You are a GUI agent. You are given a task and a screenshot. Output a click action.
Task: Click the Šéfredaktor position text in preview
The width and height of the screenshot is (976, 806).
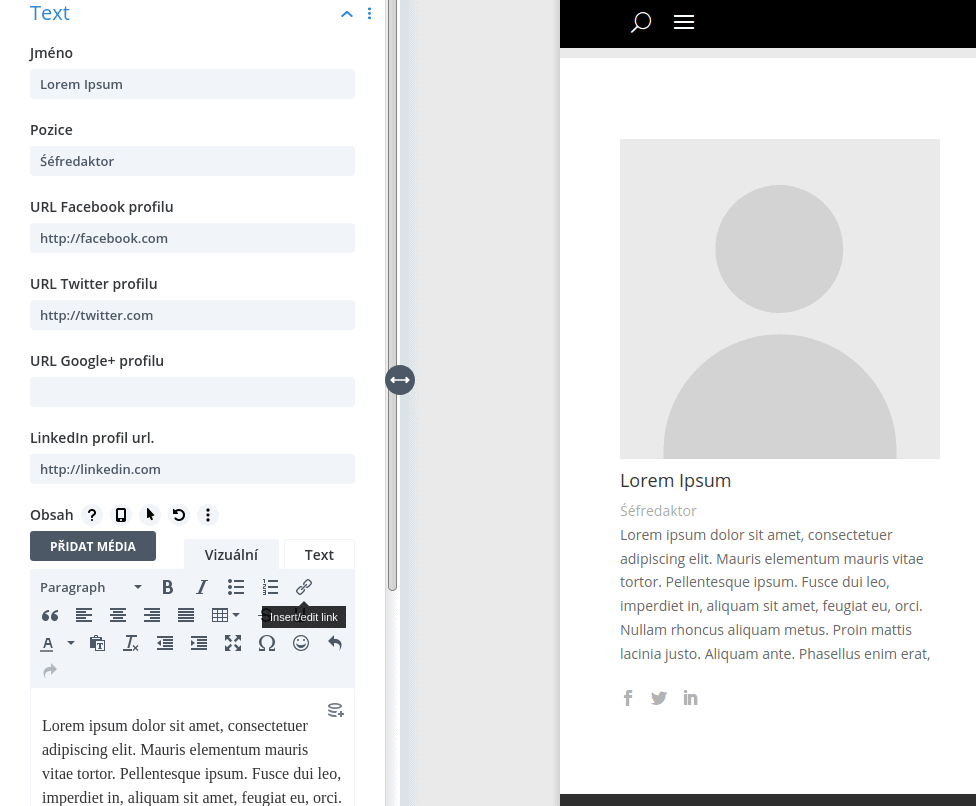[658, 511]
